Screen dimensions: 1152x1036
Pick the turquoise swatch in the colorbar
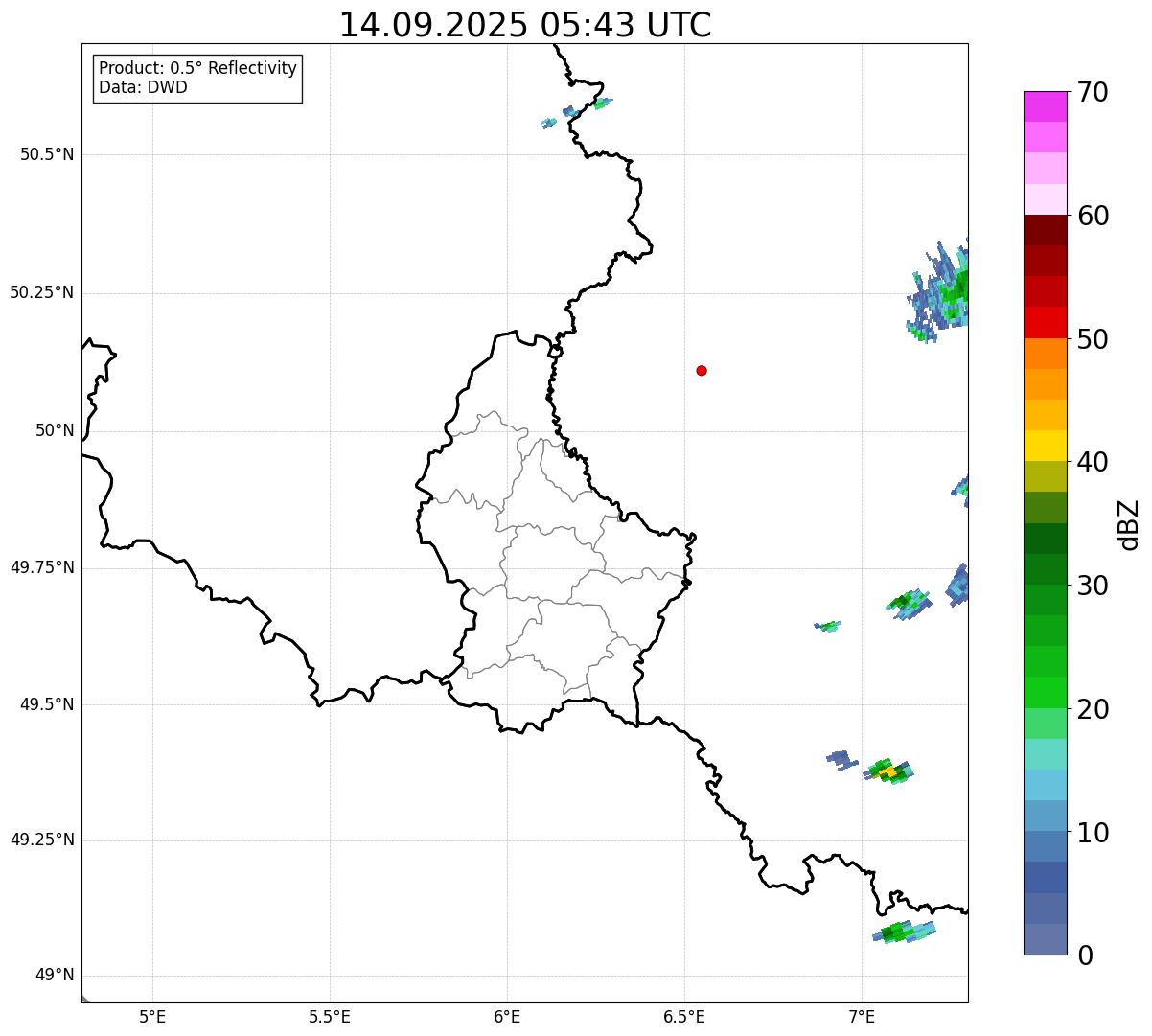pyautogui.click(x=1046, y=754)
